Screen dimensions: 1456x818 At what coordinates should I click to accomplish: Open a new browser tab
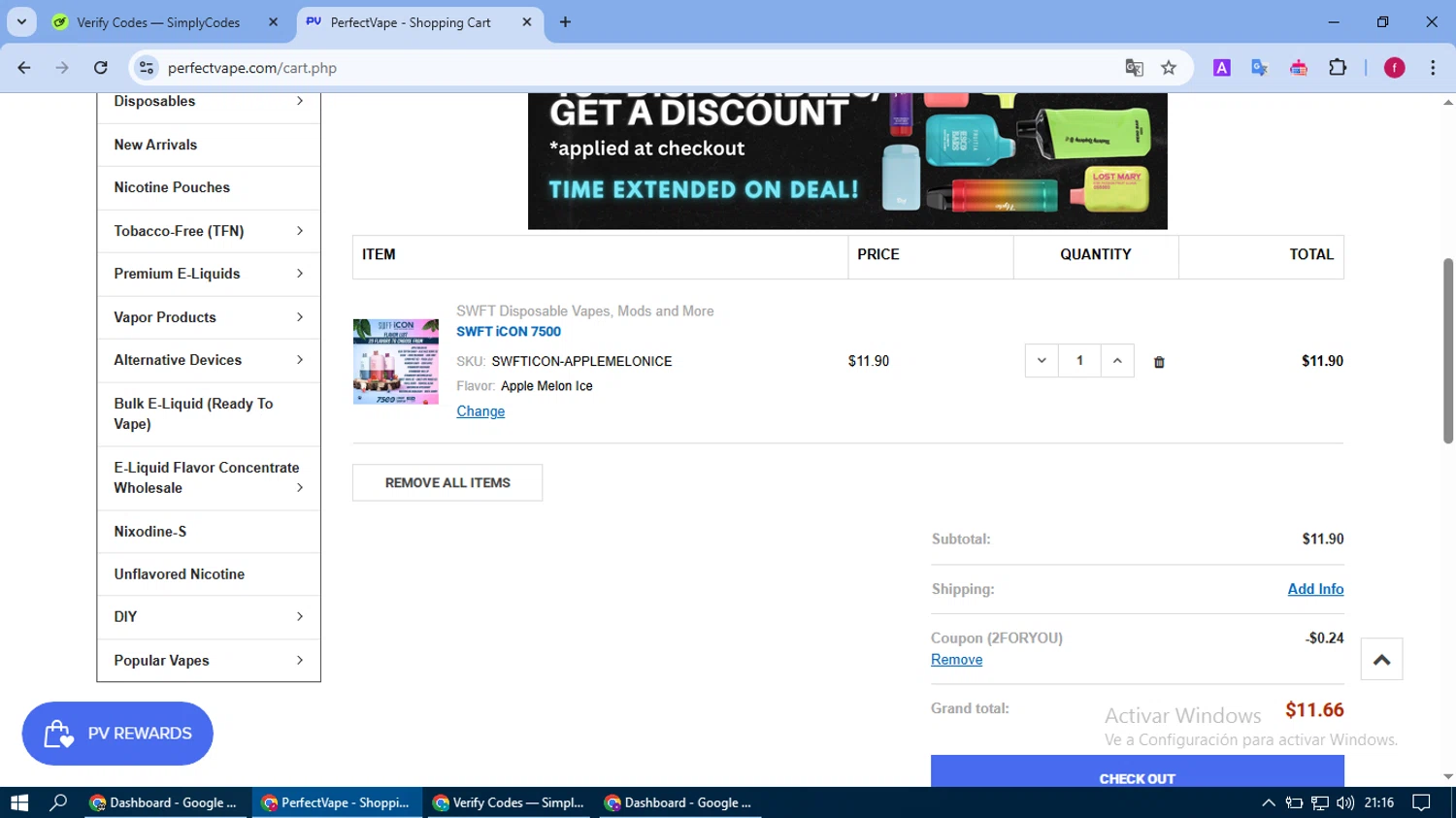point(565,22)
